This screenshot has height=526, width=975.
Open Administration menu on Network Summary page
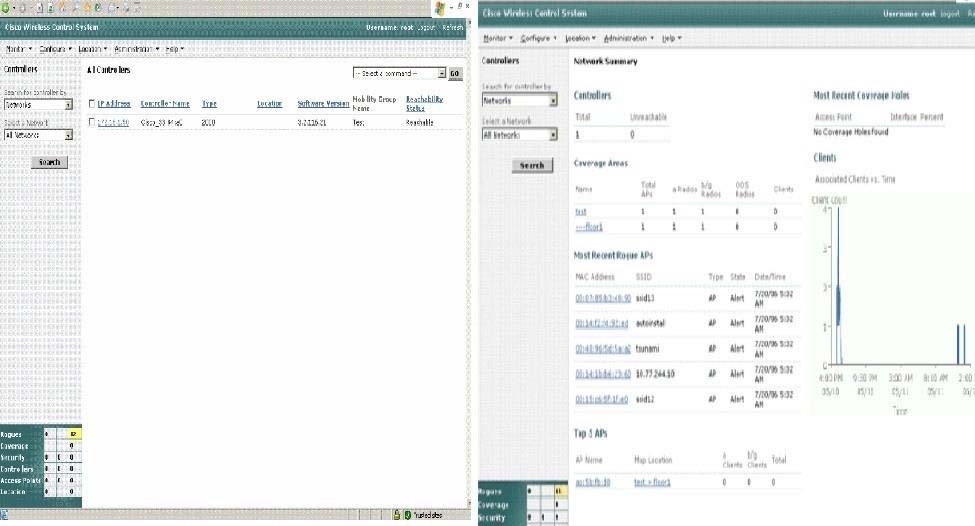629,39
